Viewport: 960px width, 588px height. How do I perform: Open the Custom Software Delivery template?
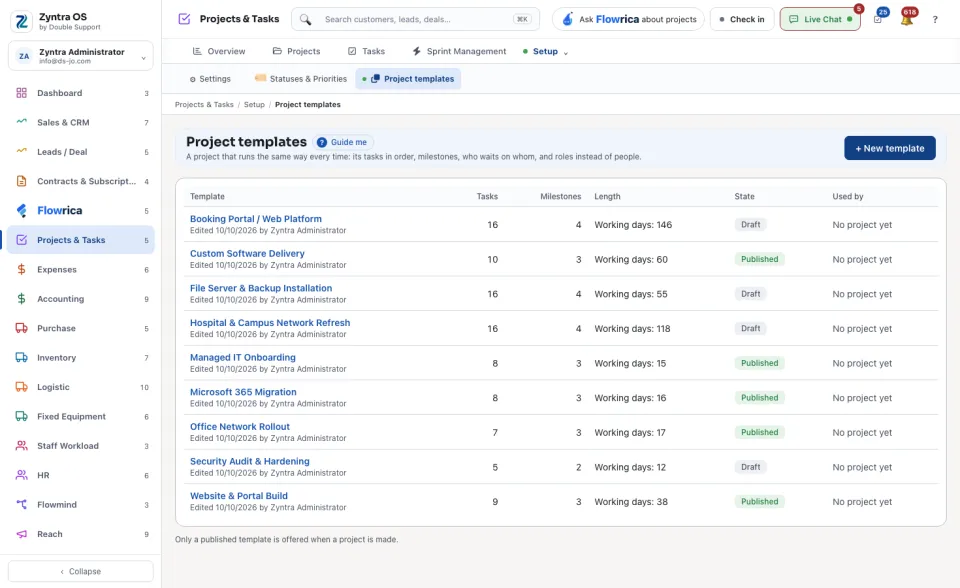point(247,254)
